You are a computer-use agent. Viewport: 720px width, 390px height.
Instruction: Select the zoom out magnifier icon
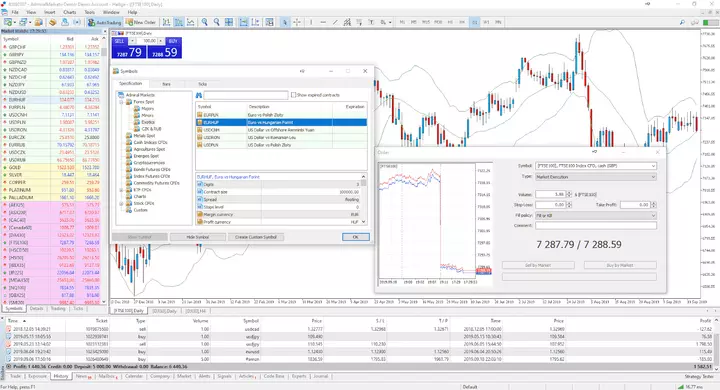pyautogui.click(x=217, y=22)
